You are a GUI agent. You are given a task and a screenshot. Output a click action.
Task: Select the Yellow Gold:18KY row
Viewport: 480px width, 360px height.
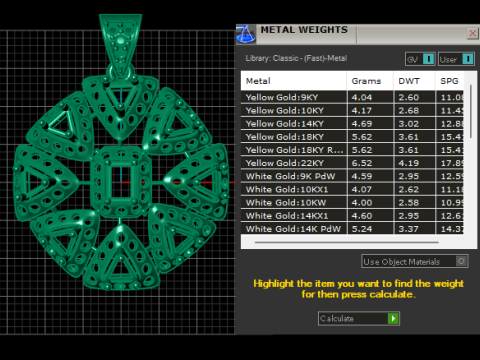[x=352, y=137]
